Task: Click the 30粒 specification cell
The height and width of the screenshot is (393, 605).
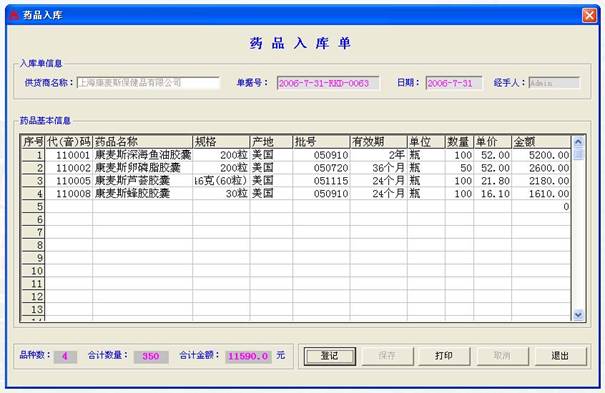Action: click(221, 193)
